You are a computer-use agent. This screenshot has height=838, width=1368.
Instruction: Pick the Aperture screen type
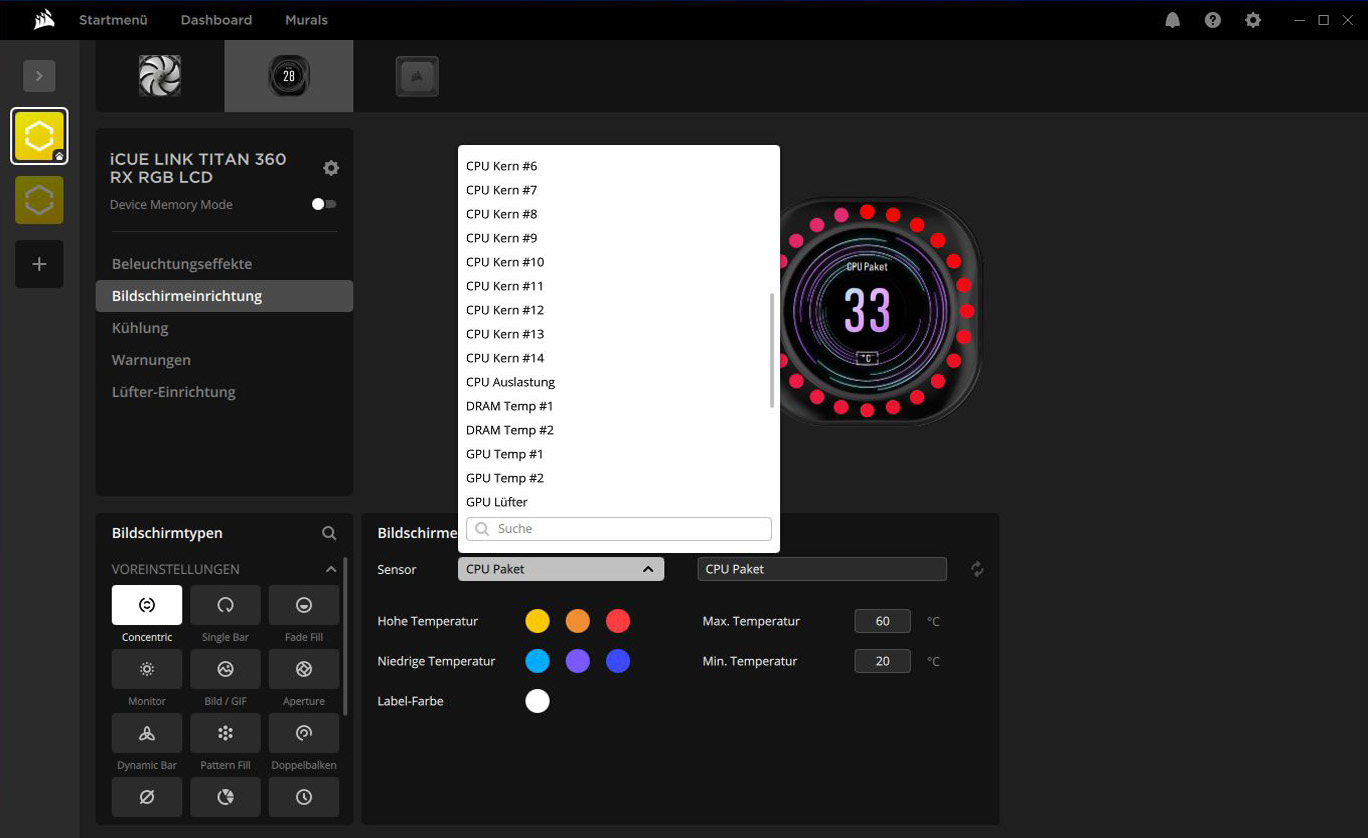tap(304, 669)
